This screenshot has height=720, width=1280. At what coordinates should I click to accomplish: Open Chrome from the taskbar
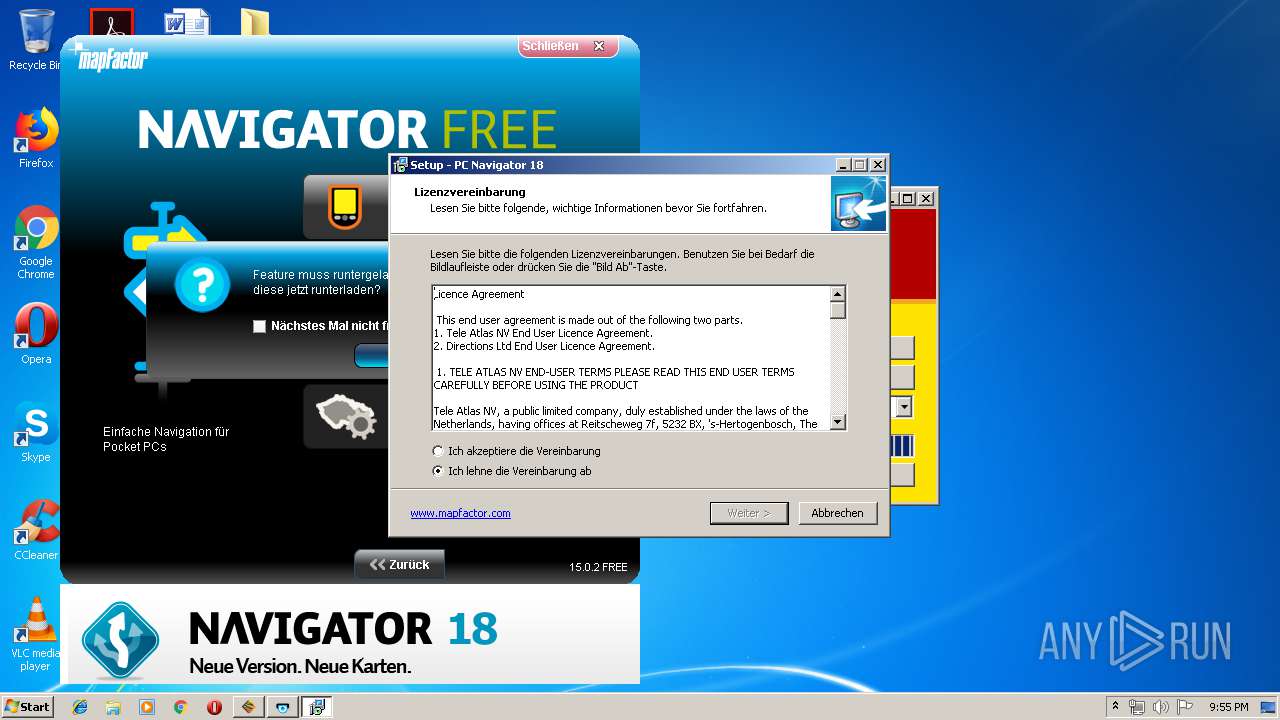180,707
